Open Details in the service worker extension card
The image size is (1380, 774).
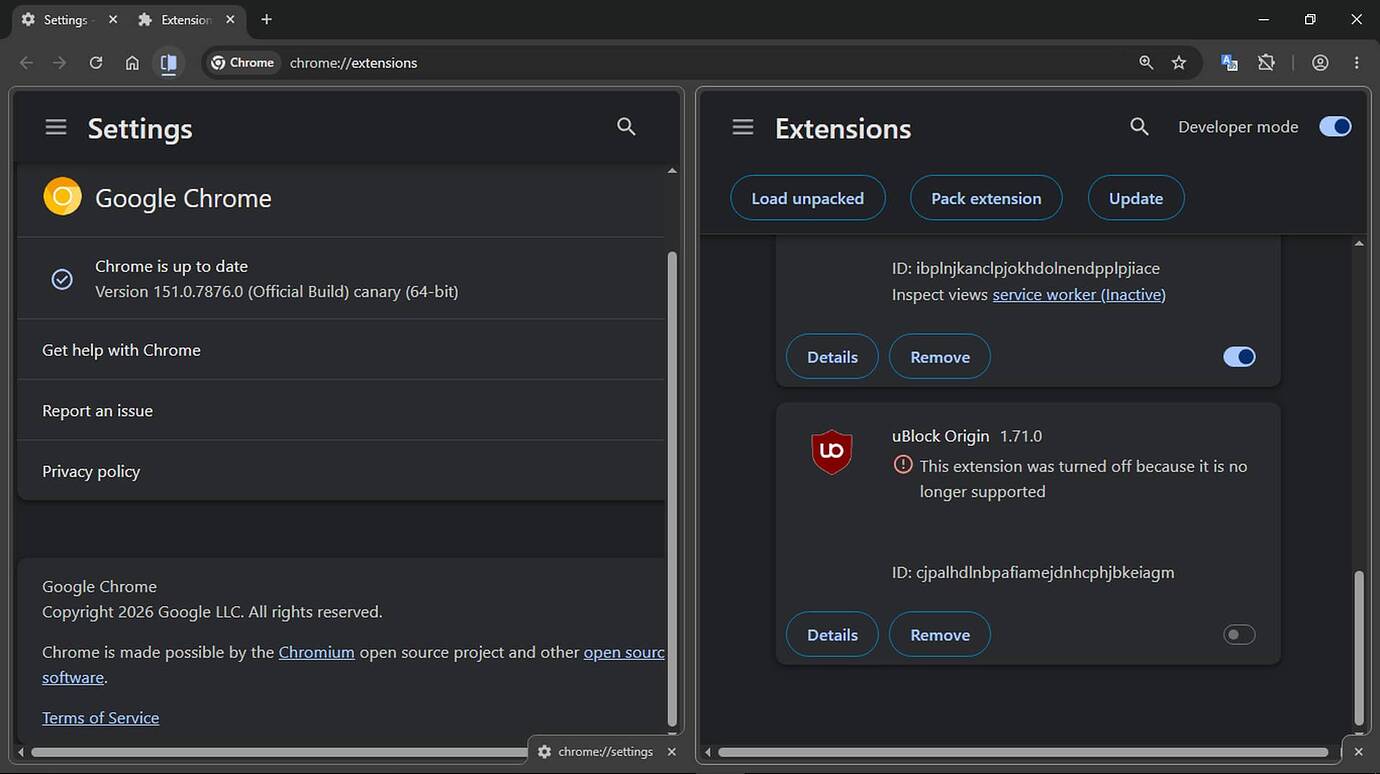832,357
